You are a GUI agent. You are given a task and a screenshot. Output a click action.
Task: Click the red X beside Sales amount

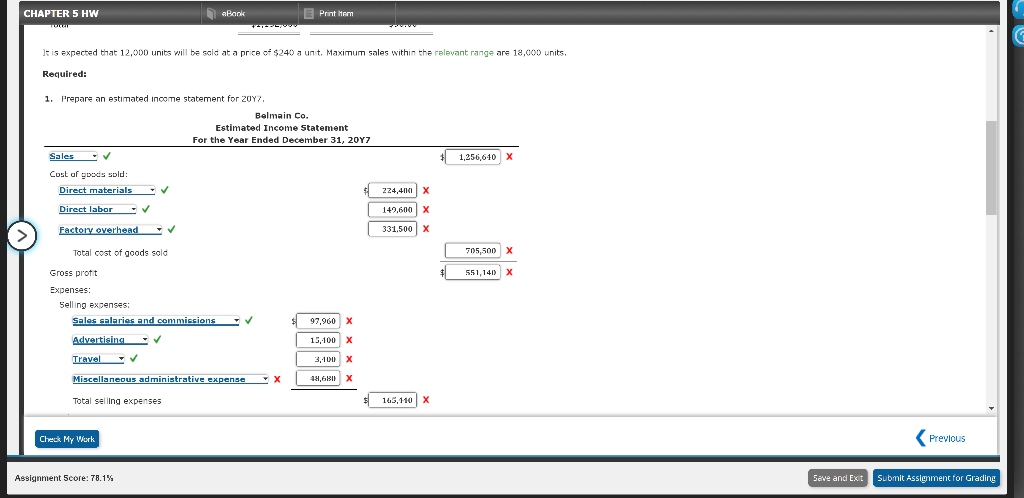[x=509, y=157]
